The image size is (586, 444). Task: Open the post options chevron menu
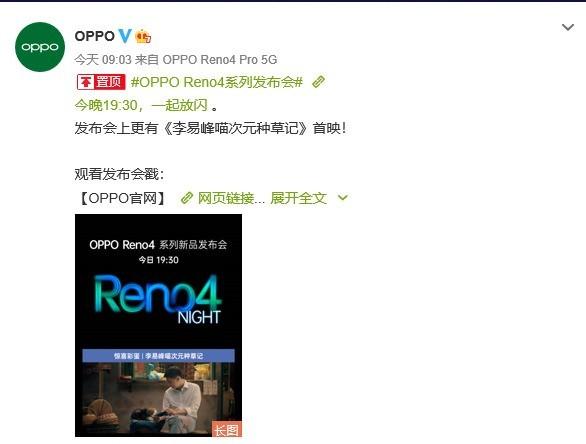(568, 27)
